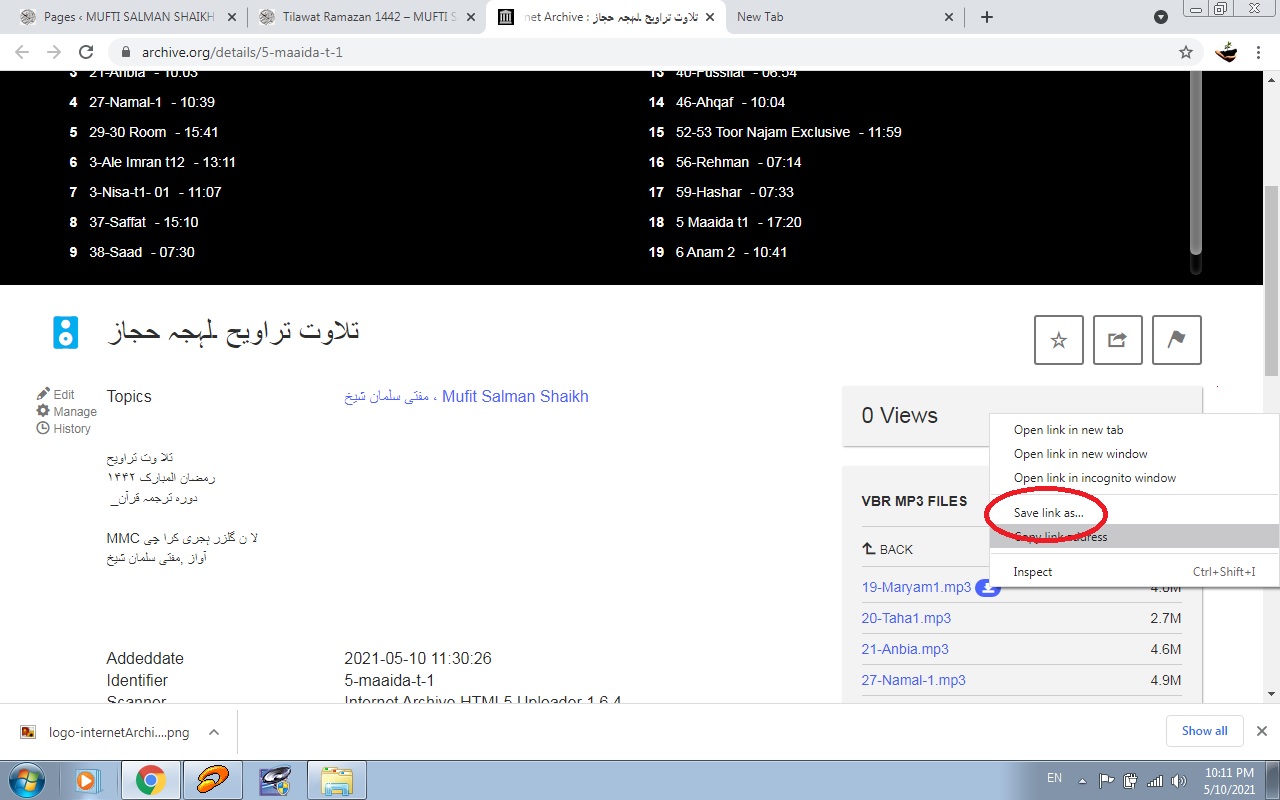Click the Mufit Salman Shaikh topic link
This screenshot has width=1280, height=800.
(515, 397)
